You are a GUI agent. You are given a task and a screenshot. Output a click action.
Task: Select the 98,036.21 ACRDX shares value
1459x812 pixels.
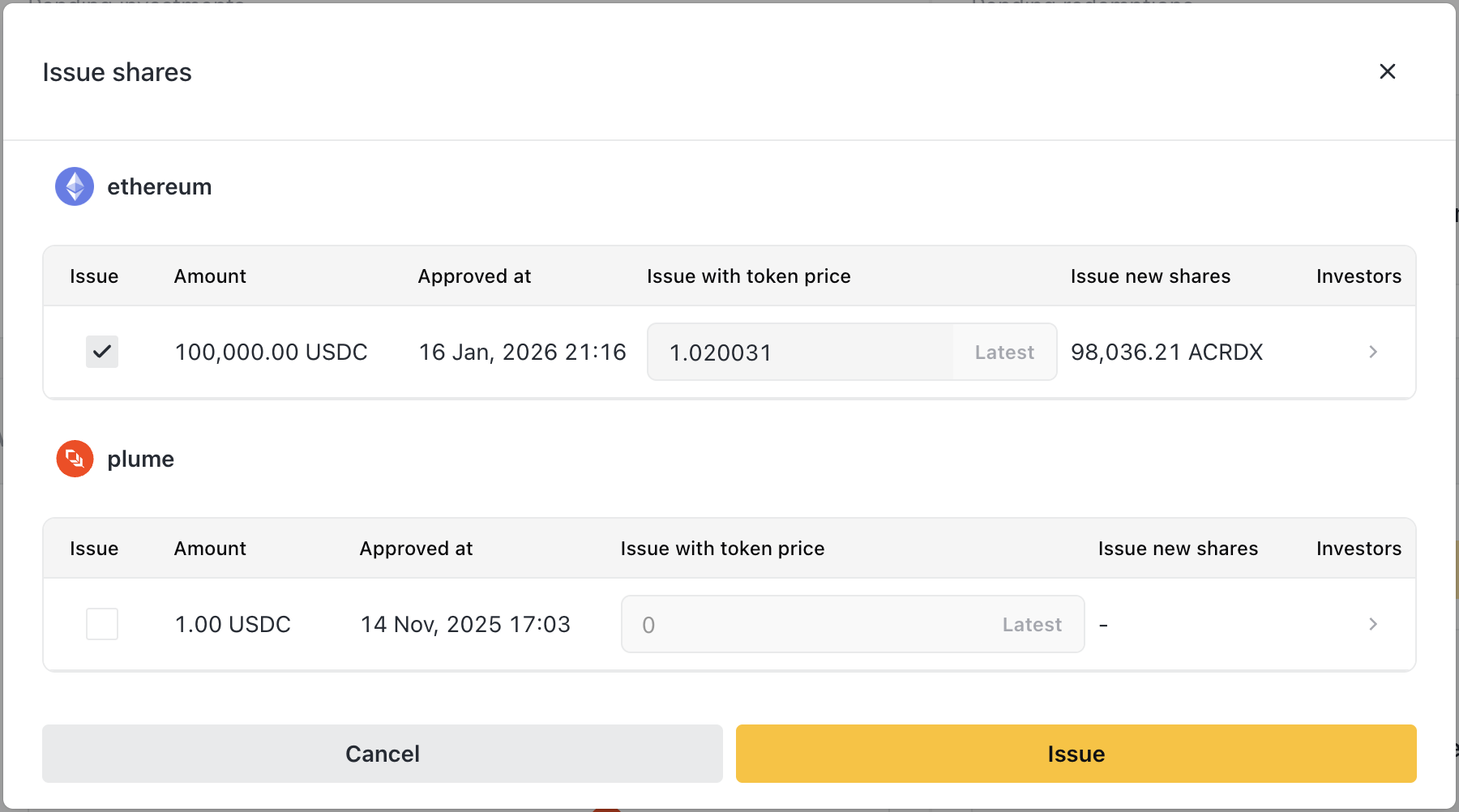pos(1166,353)
